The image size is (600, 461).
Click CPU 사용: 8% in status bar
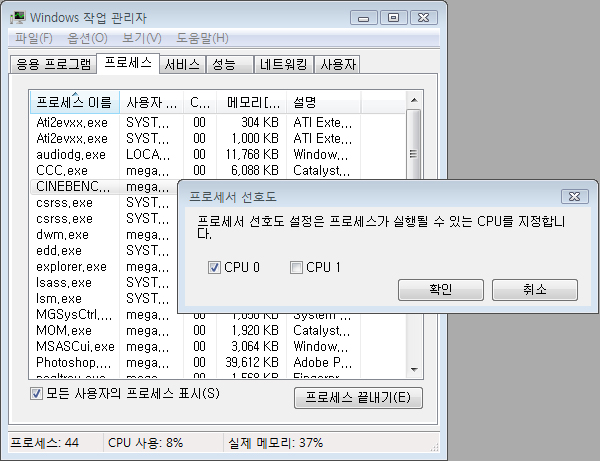tap(145, 443)
